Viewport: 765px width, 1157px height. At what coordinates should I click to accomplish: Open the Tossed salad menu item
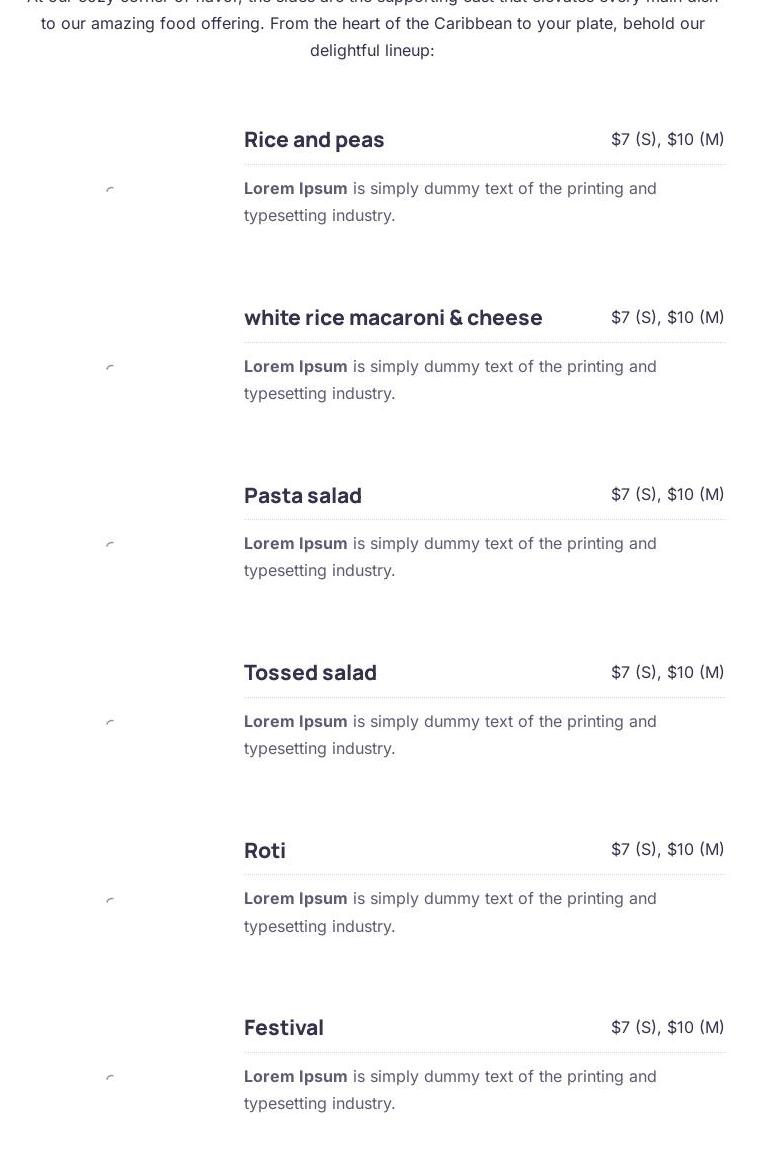point(311,673)
